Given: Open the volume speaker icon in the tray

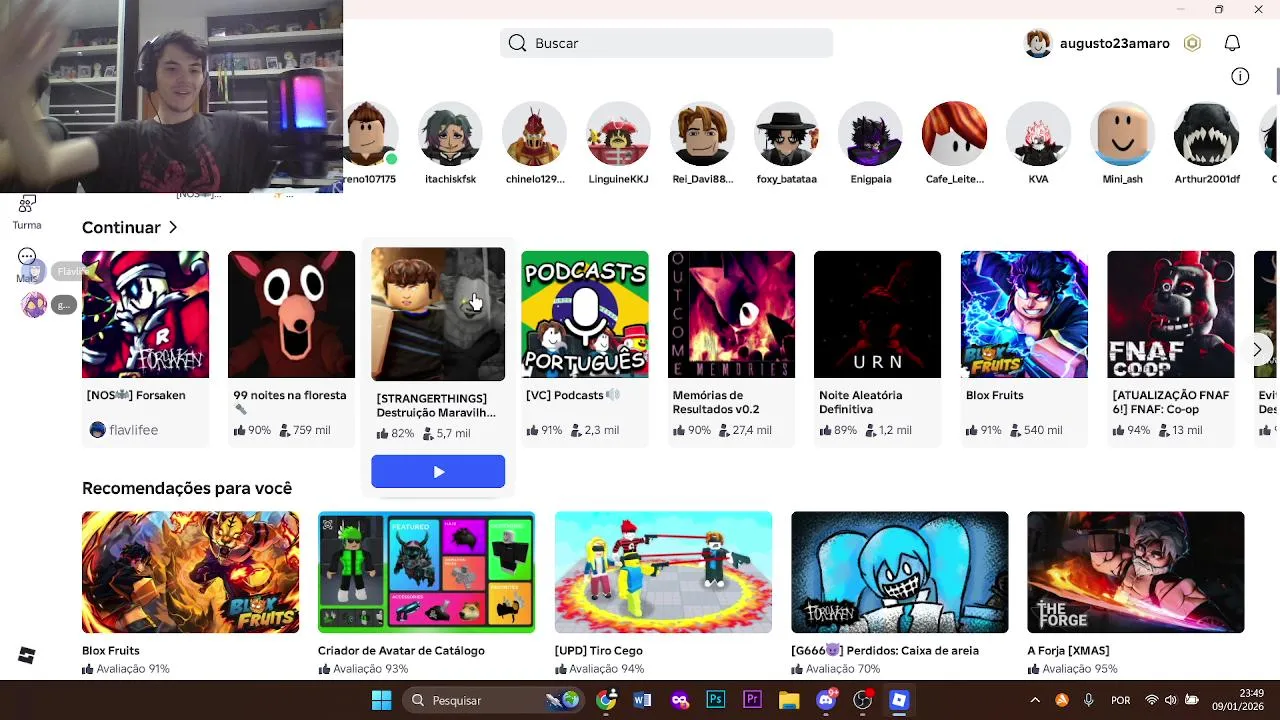Looking at the screenshot, I should (x=1171, y=700).
